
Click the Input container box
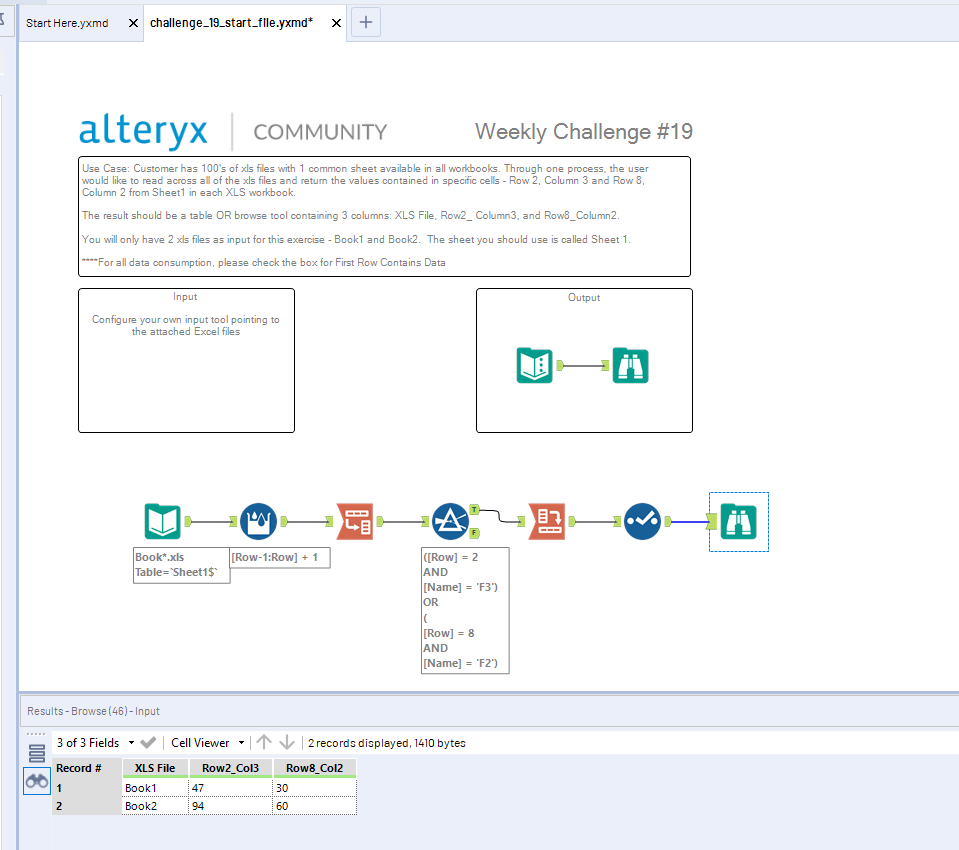click(187, 361)
